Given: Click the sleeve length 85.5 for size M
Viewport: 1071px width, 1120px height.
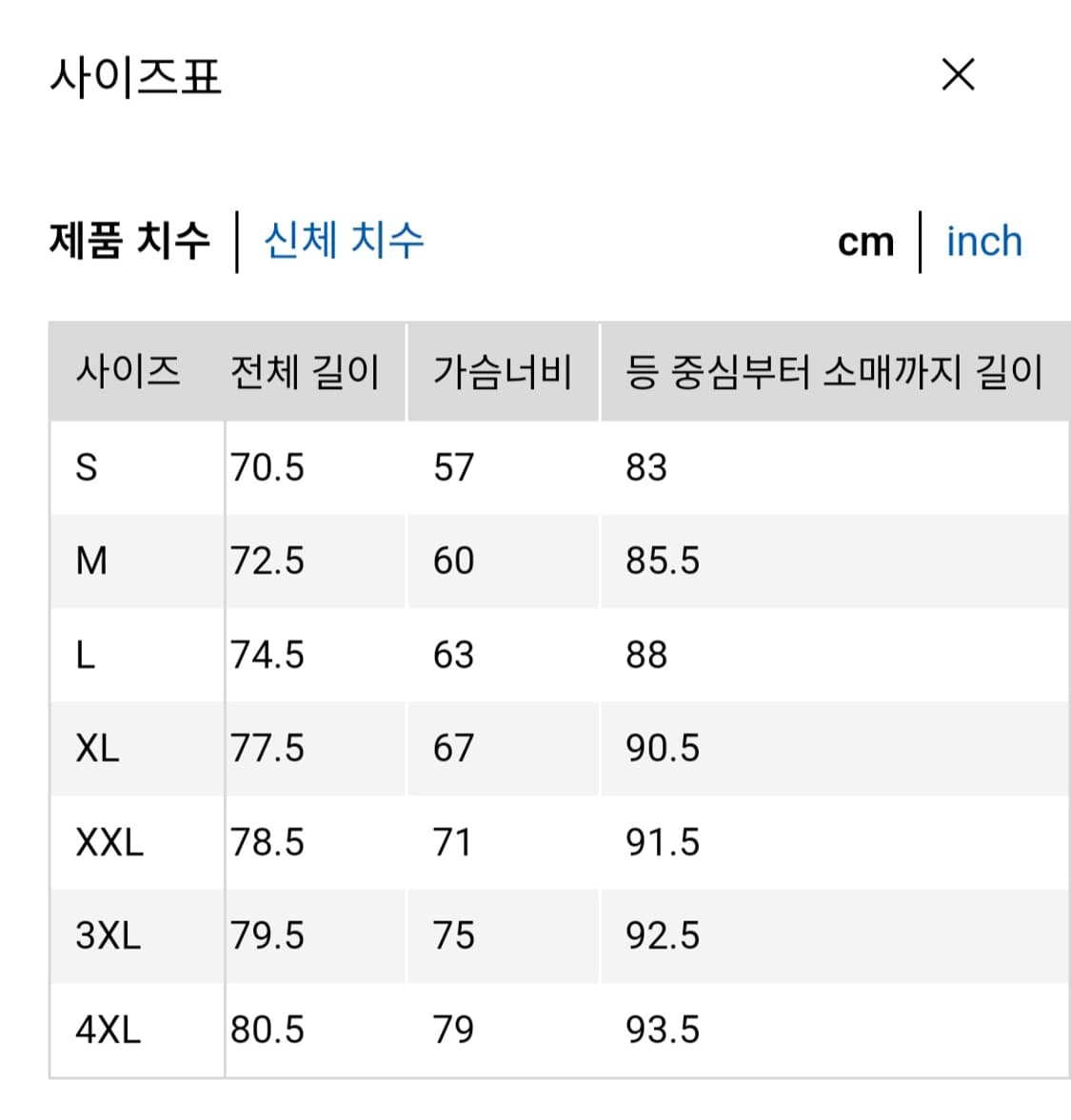Looking at the screenshot, I should [663, 560].
